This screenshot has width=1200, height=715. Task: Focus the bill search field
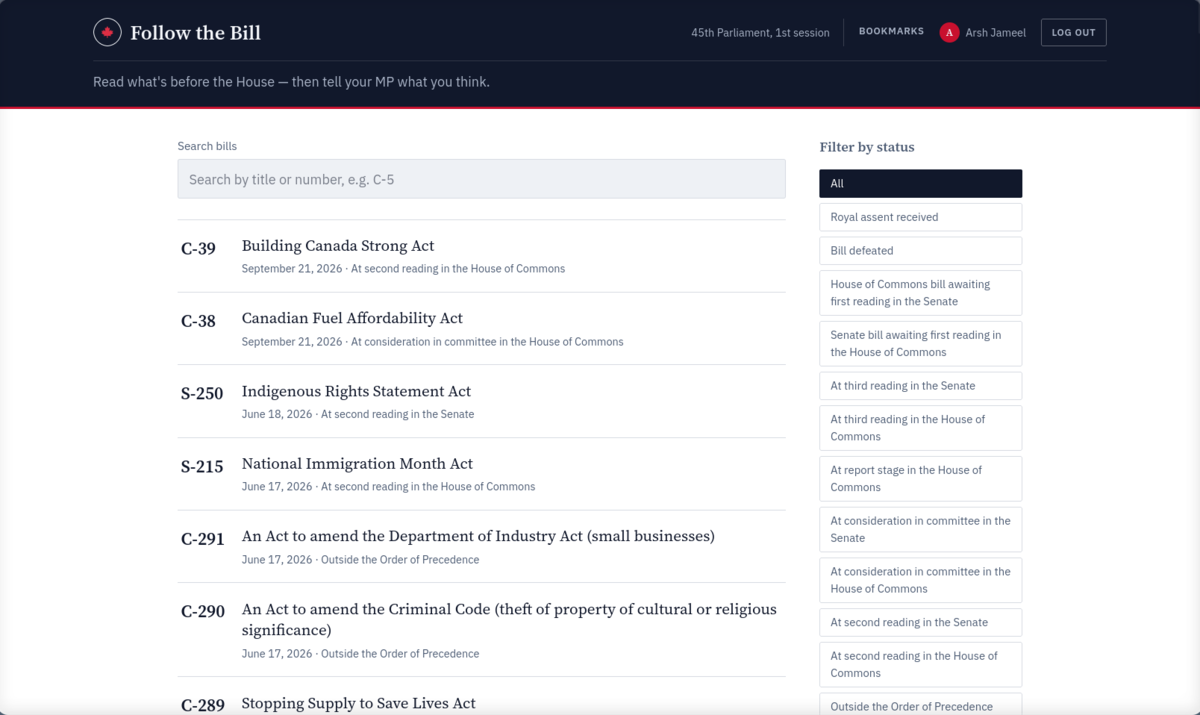(x=481, y=179)
